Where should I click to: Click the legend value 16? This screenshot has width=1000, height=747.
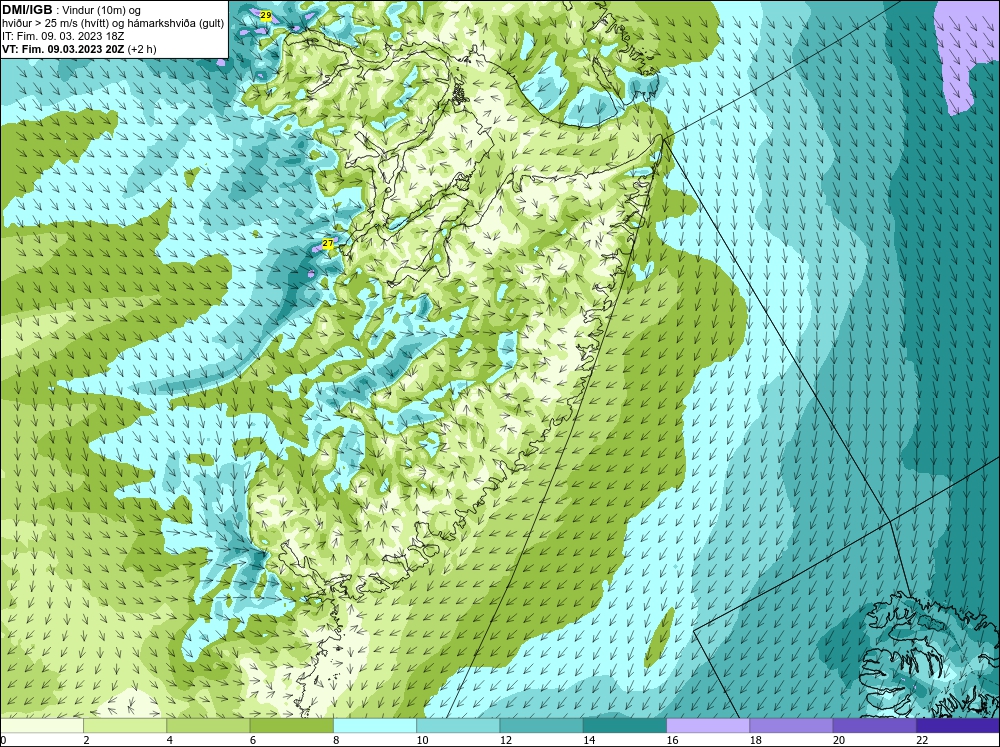coord(672,740)
